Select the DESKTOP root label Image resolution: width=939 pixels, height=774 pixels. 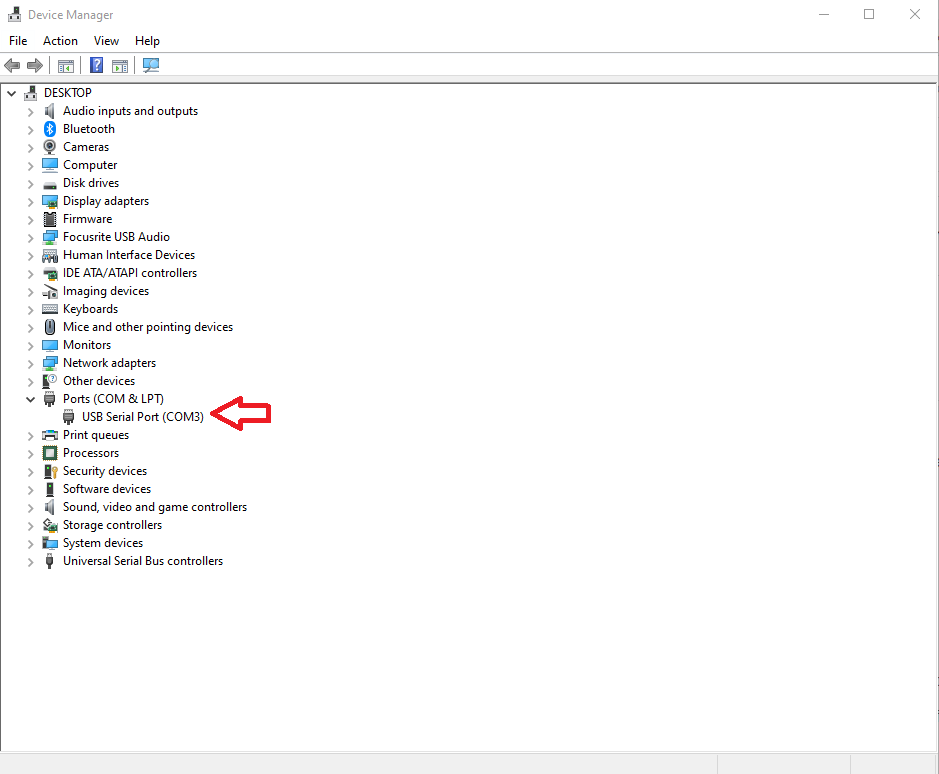tap(68, 93)
